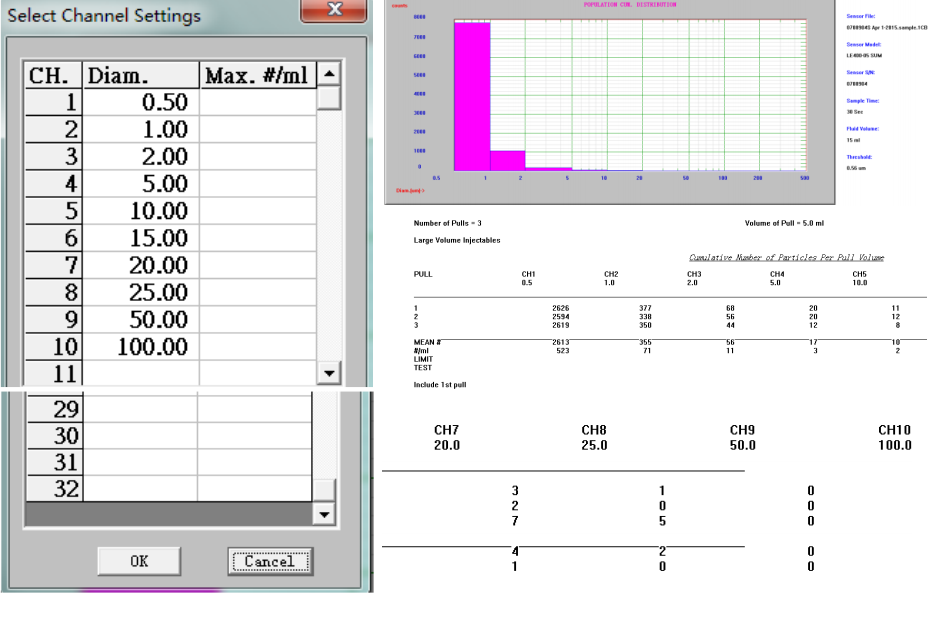Image resolution: width=933 pixels, height=626 pixels.
Task: Click the OK button
Action: pos(139,561)
